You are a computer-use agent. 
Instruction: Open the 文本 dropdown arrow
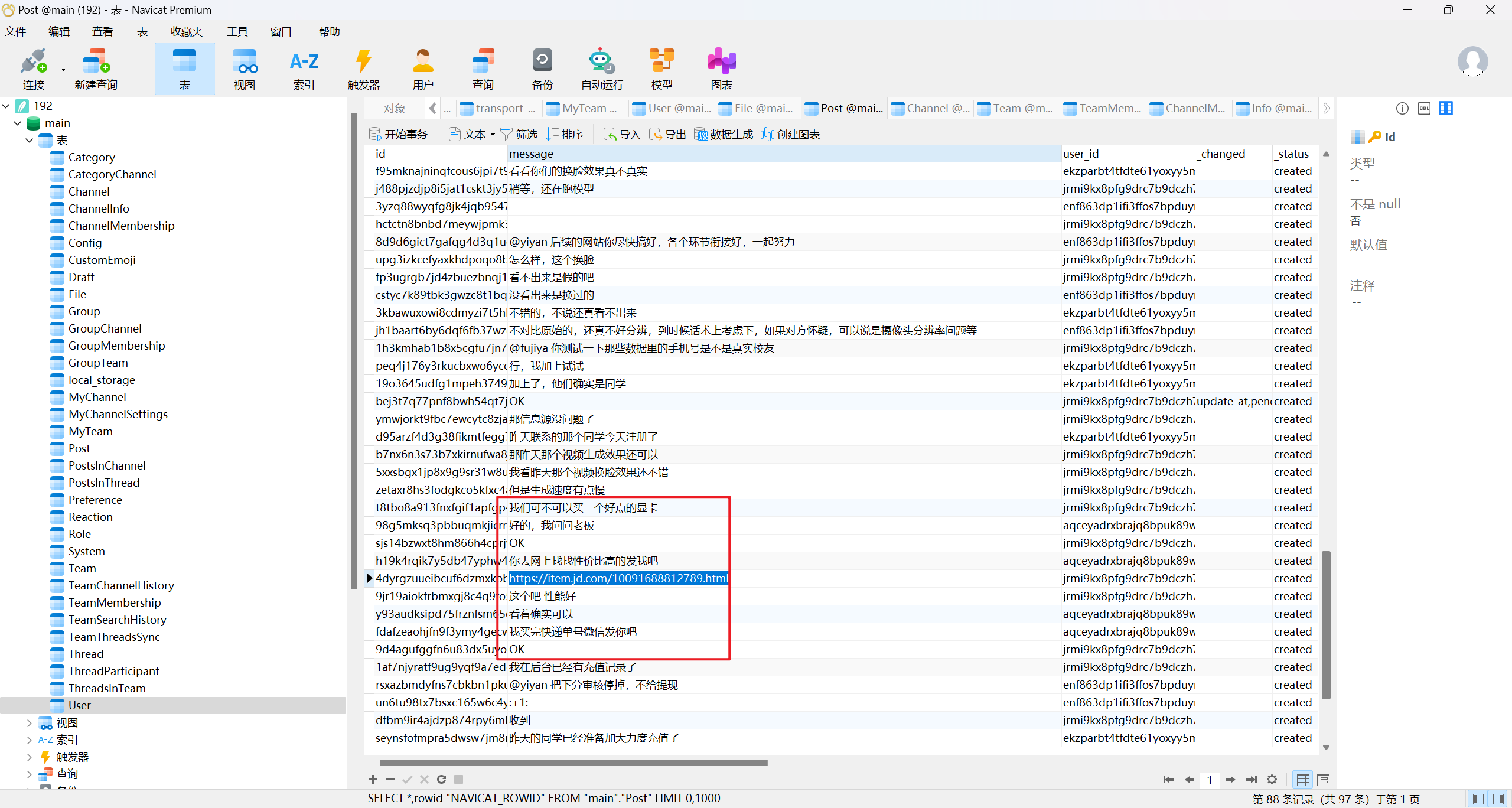(x=493, y=135)
